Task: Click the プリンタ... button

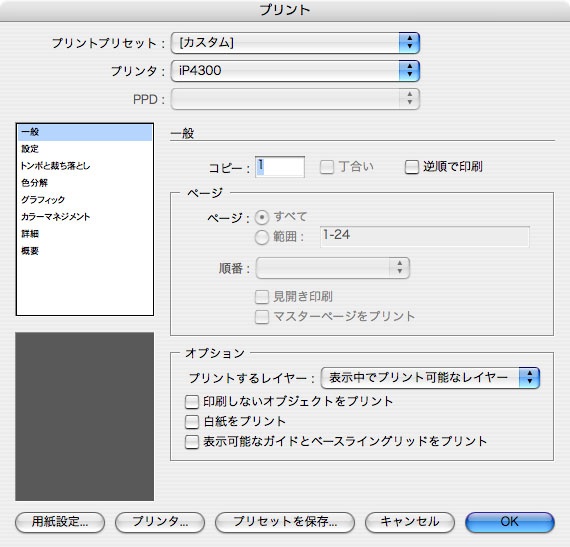Action: [160, 522]
